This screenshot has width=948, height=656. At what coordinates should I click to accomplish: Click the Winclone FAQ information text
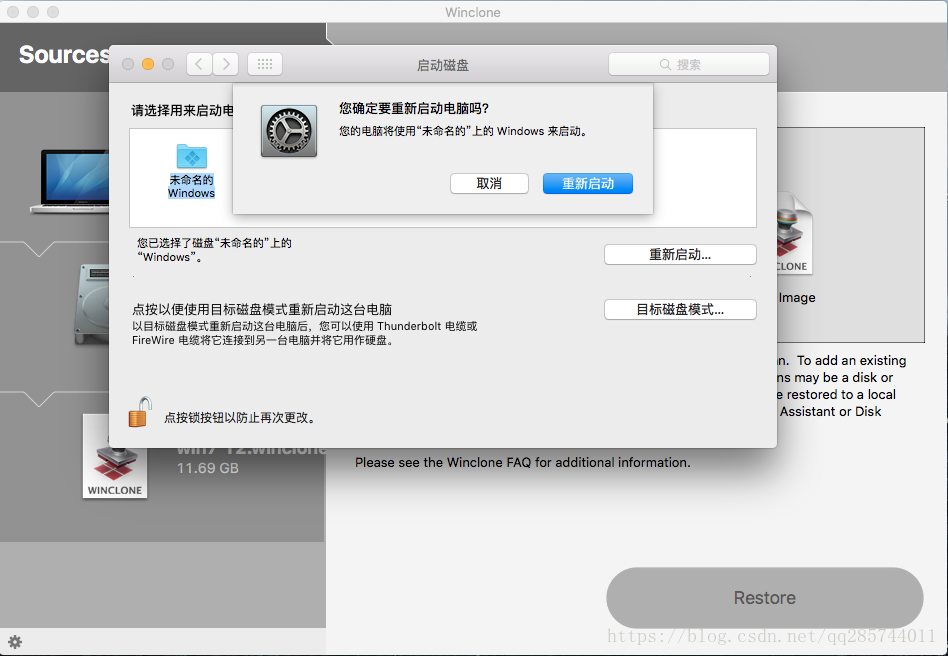(x=522, y=463)
